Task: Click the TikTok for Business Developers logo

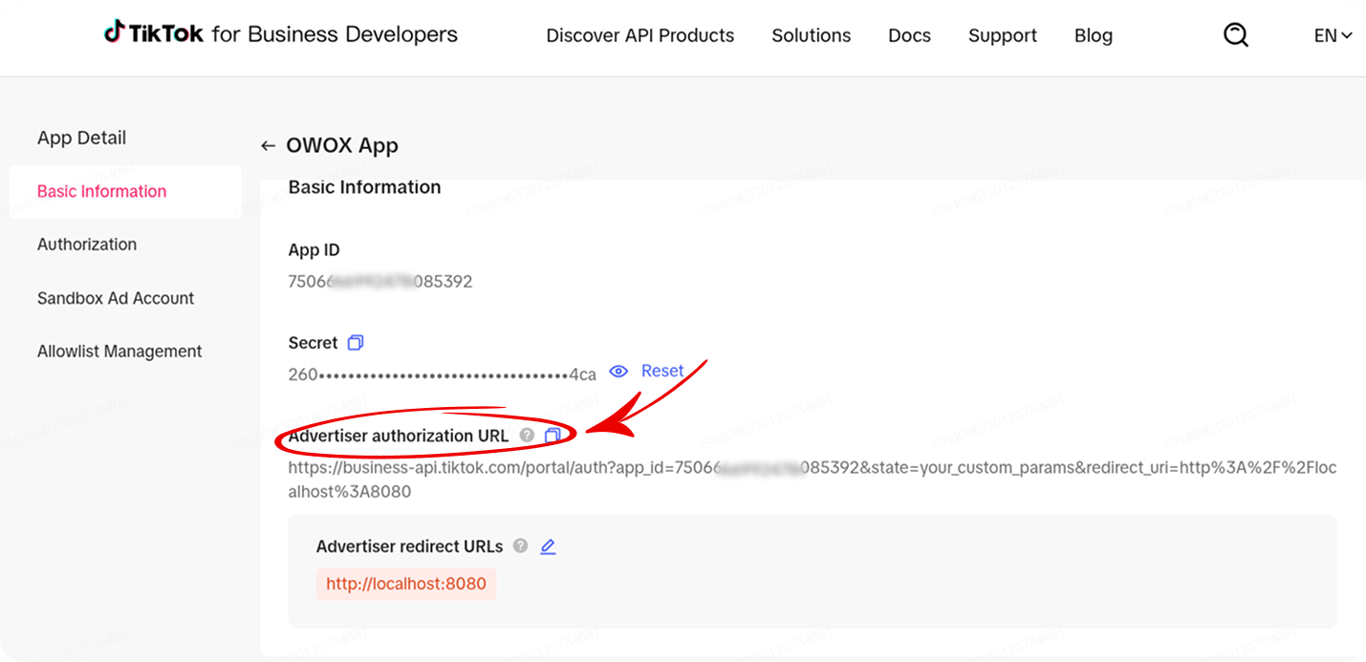Action: (281, 33)
